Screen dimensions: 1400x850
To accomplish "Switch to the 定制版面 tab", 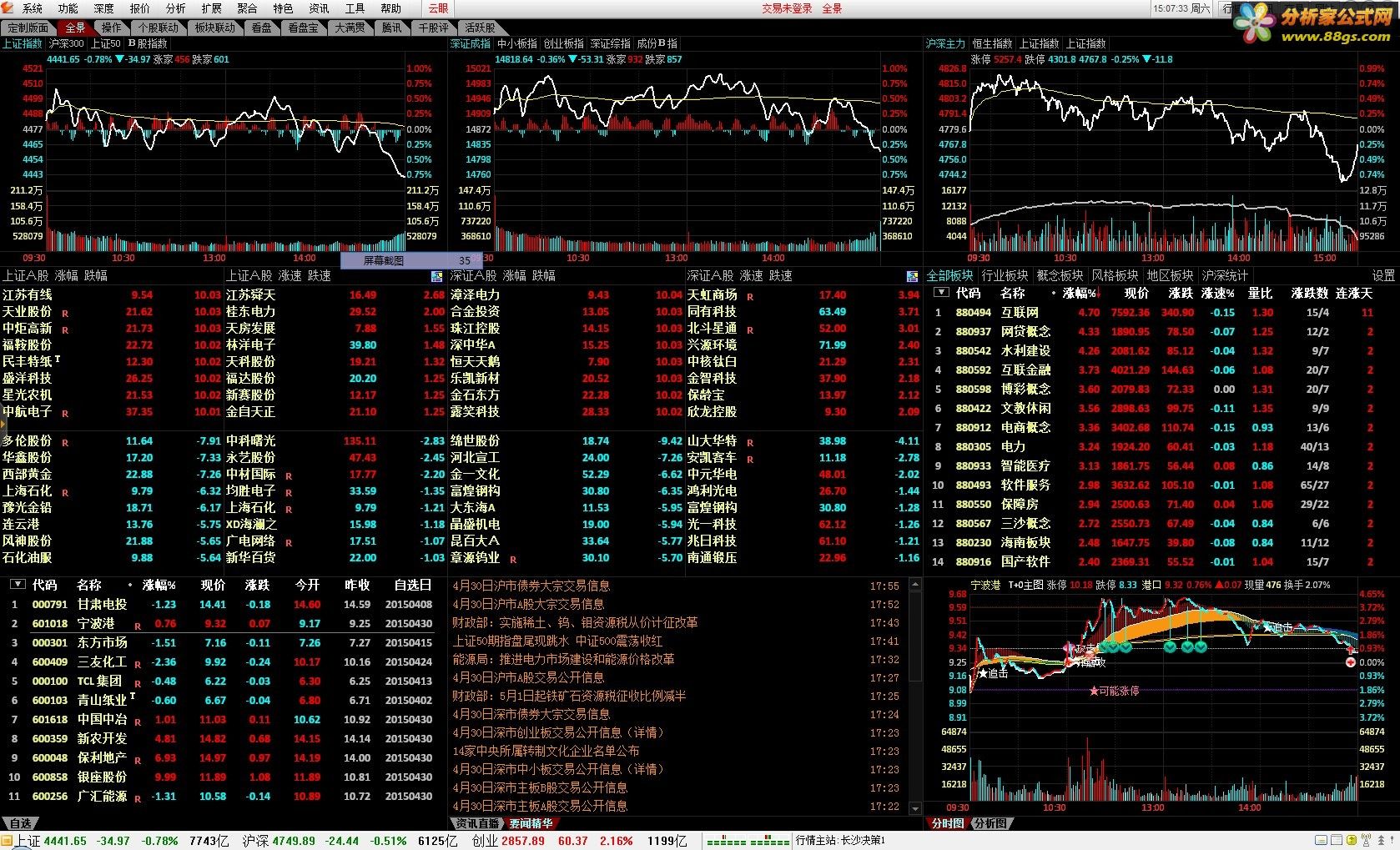I will click(x=28, y=28).
